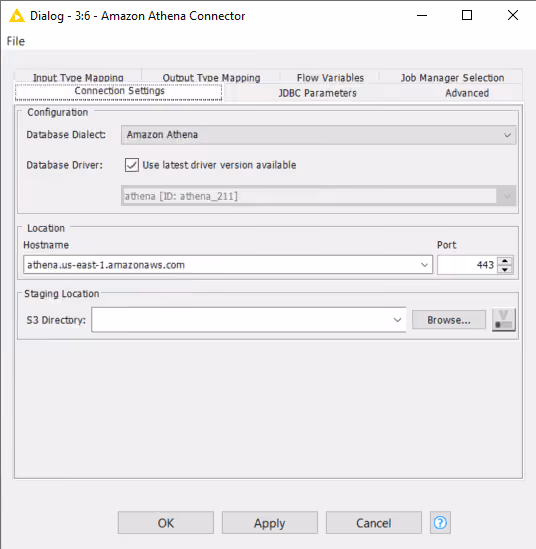536x549 pixels.
Task: Click the Apply button
Action: [270, 523]
